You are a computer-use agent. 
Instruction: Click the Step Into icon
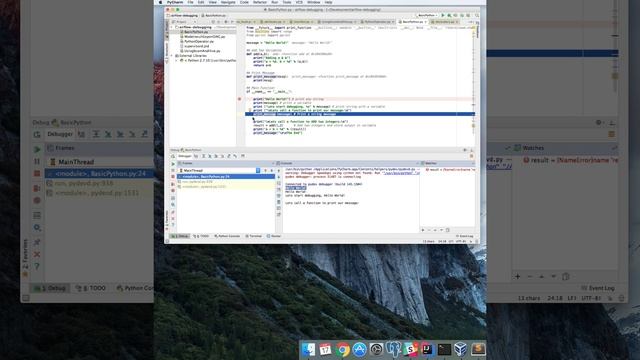[x=209, y=156]
